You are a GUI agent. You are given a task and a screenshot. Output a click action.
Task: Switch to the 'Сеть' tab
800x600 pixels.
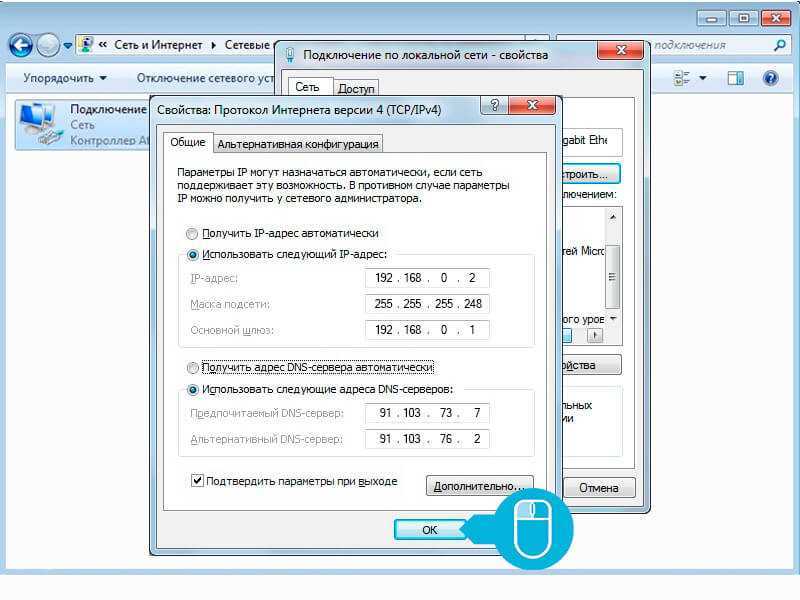tap(307, 87)
